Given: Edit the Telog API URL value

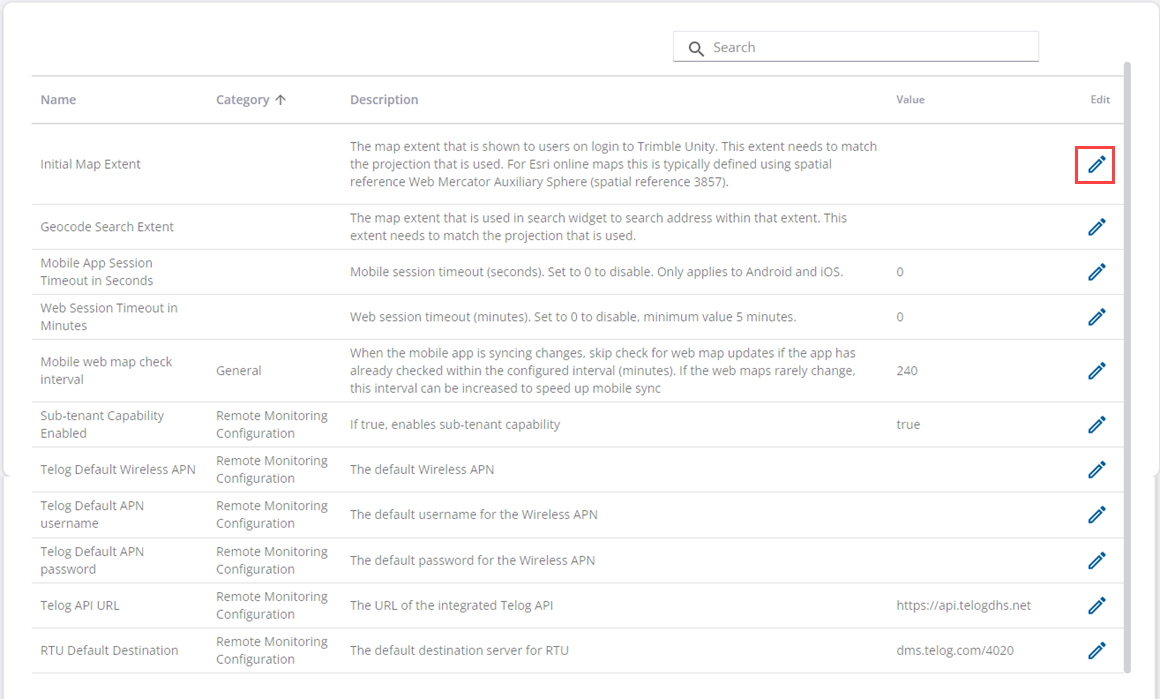Looking at the screenshot, I should (x=1096, y=605).
